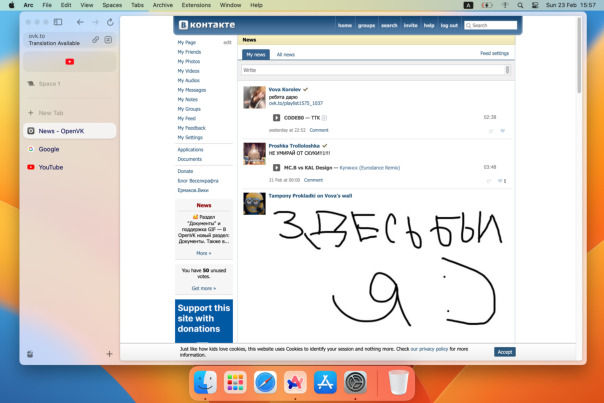Accept the cookies notice

(505, 352)
